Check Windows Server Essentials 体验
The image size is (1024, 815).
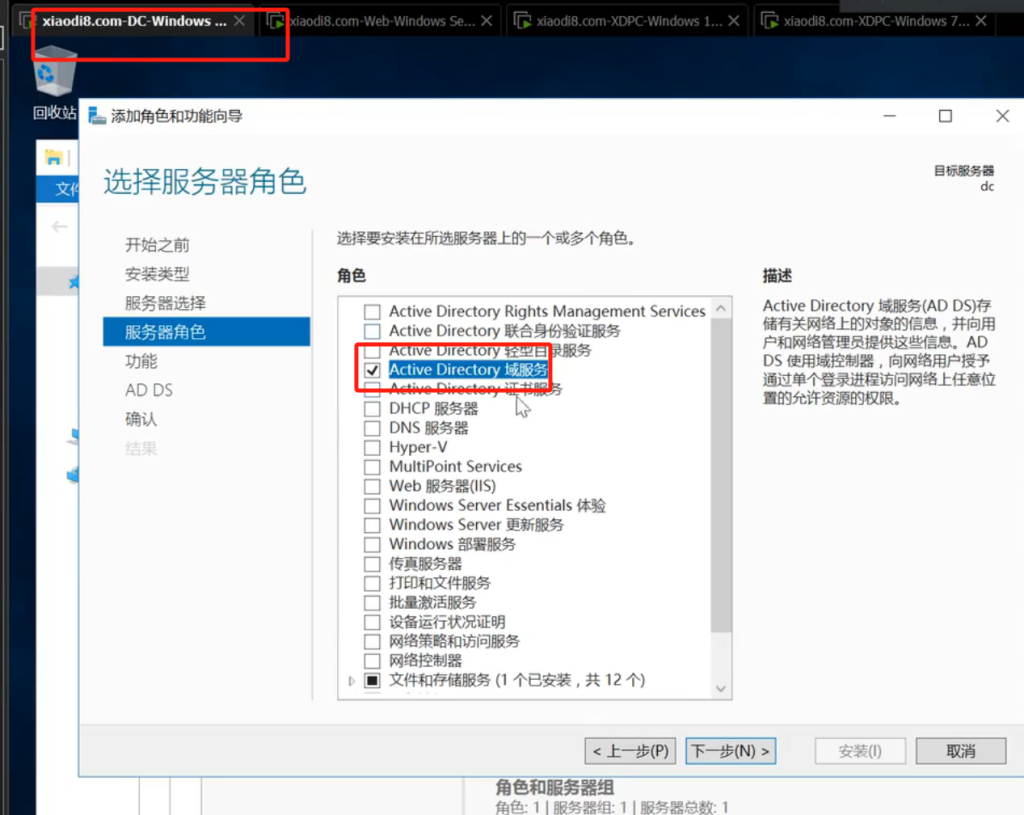pos(372,505)
